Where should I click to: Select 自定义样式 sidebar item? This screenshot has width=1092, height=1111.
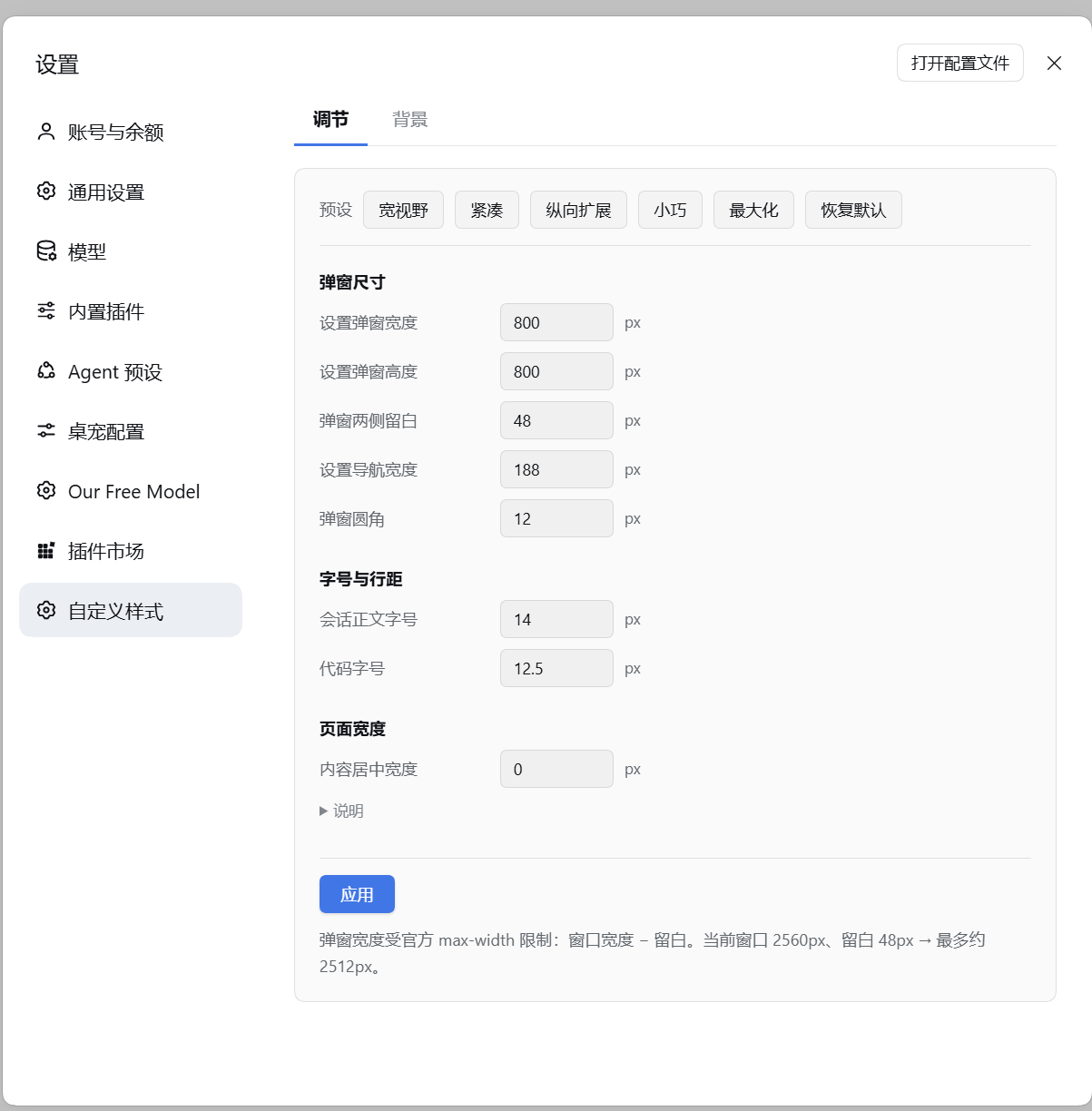pos(131,611)
